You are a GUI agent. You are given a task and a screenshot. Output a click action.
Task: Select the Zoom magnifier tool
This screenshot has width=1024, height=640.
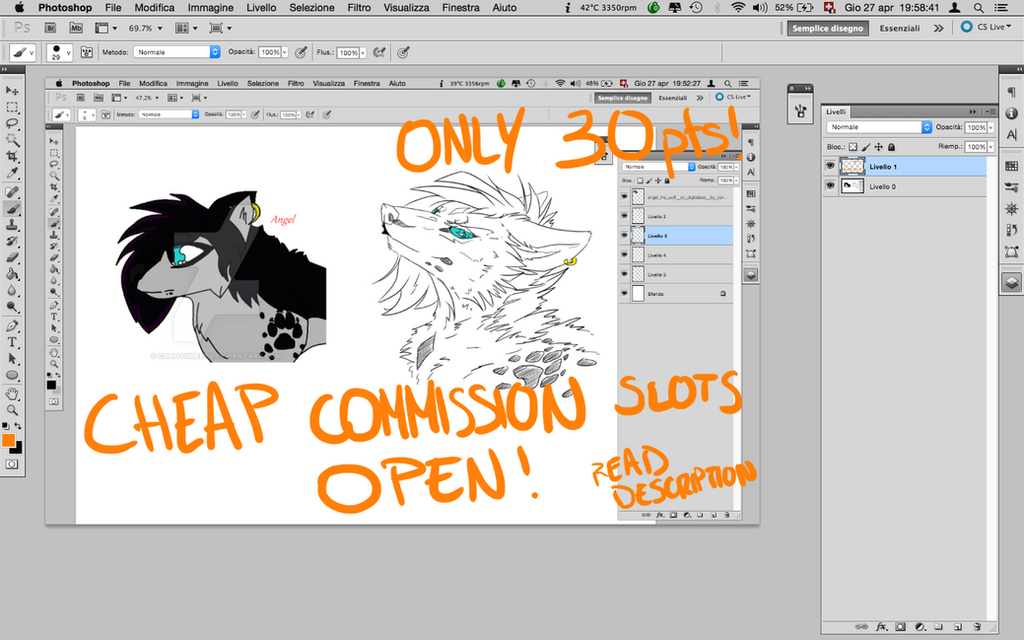tap(12, 410)
